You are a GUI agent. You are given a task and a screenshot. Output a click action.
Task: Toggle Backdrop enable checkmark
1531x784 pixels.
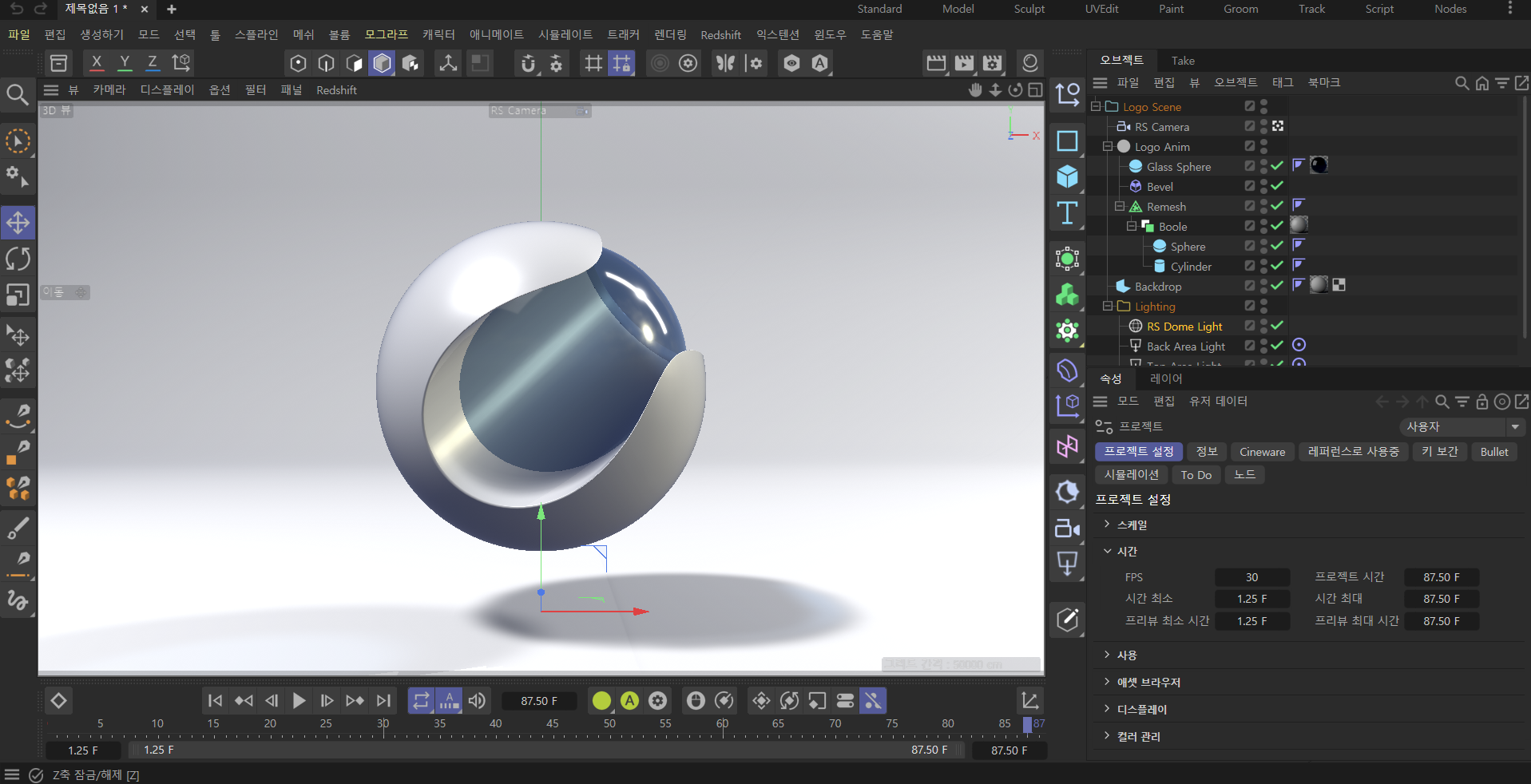coord(1277,286)
